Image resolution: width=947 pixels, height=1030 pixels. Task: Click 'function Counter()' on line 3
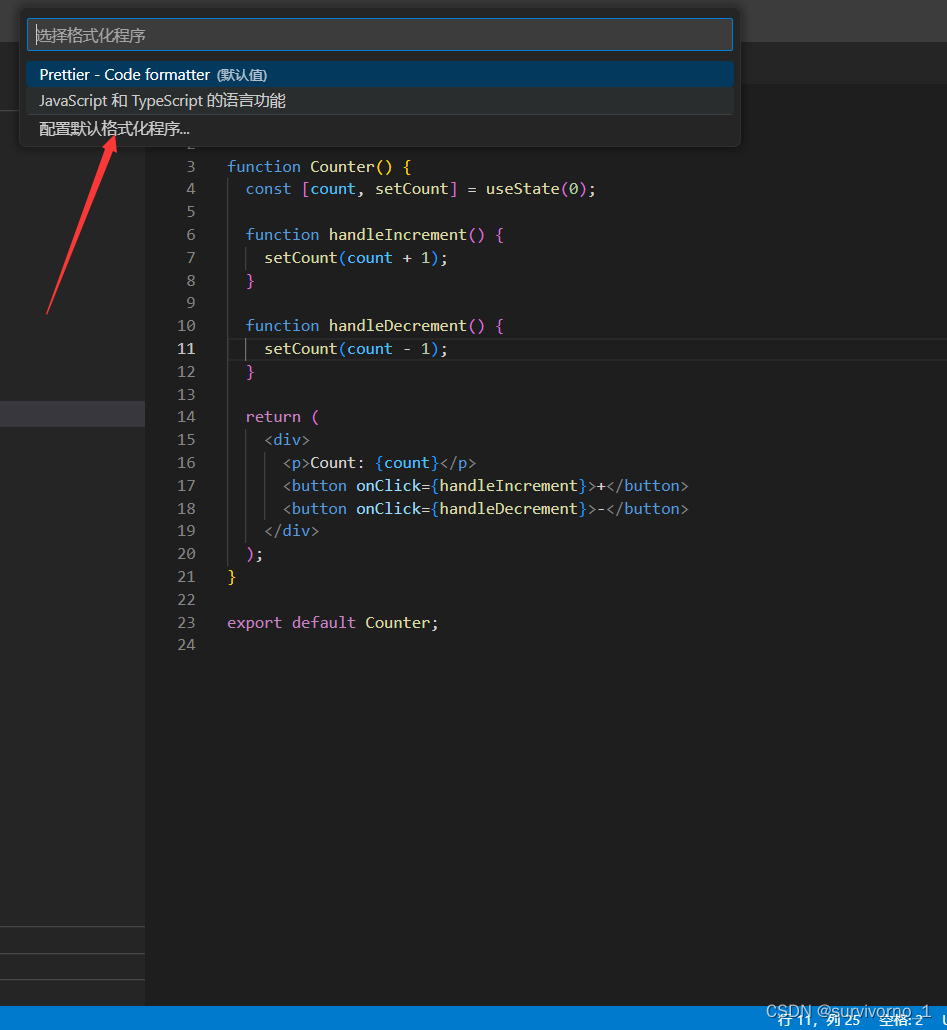pos(310,166)
